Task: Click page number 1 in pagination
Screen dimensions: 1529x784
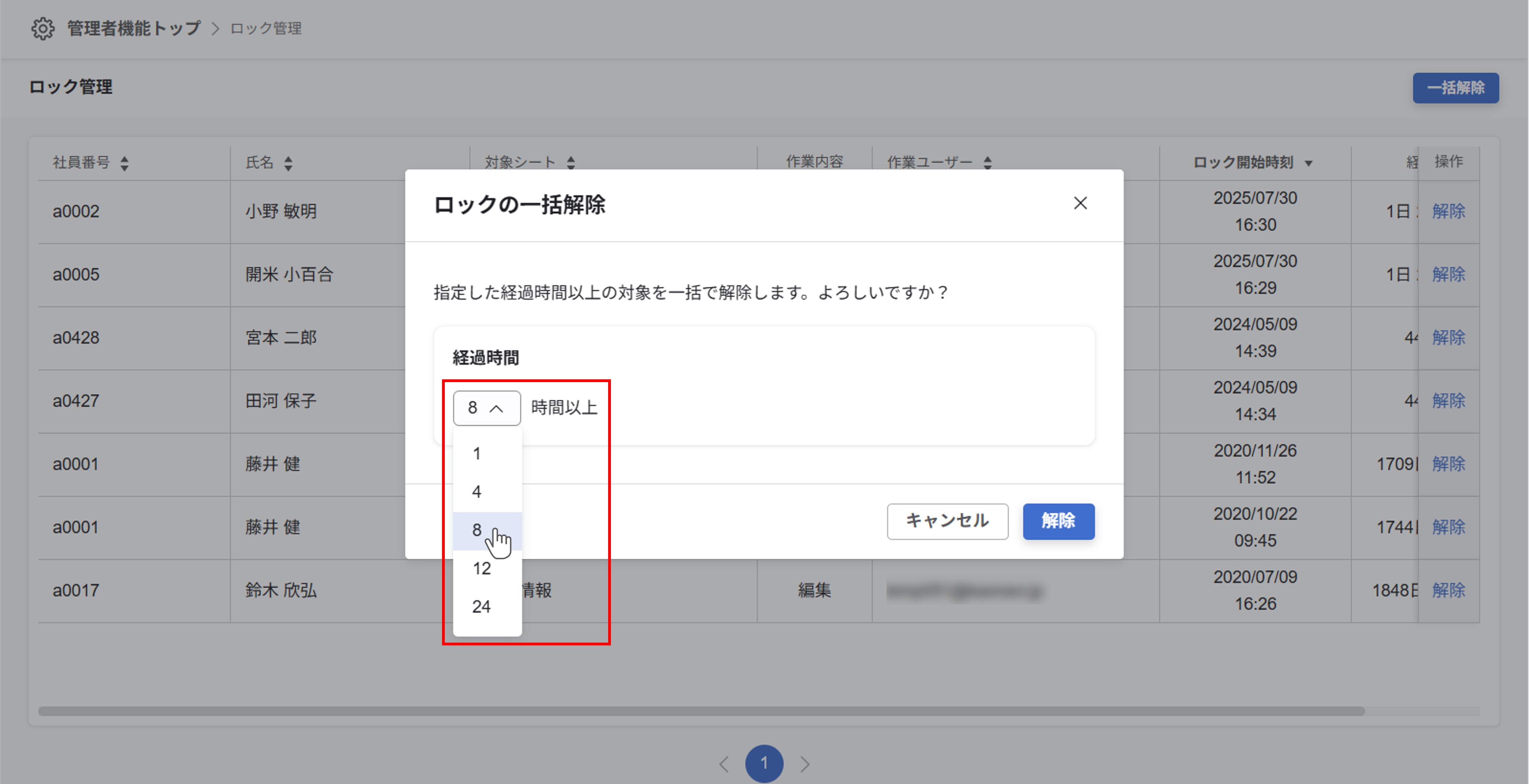Action: pyautogui.click(x=764, y=764)
